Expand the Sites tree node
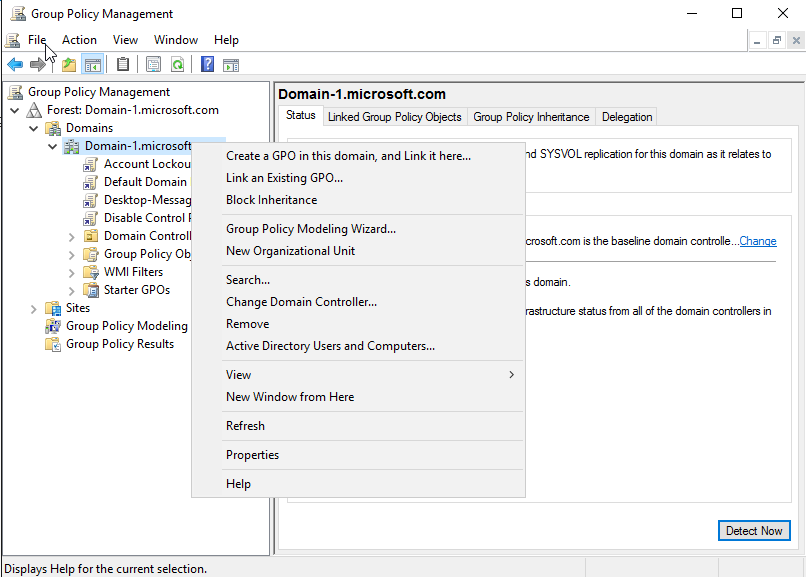Image resolution: width=806 pixels, height=577 pixels. (33, 309)
